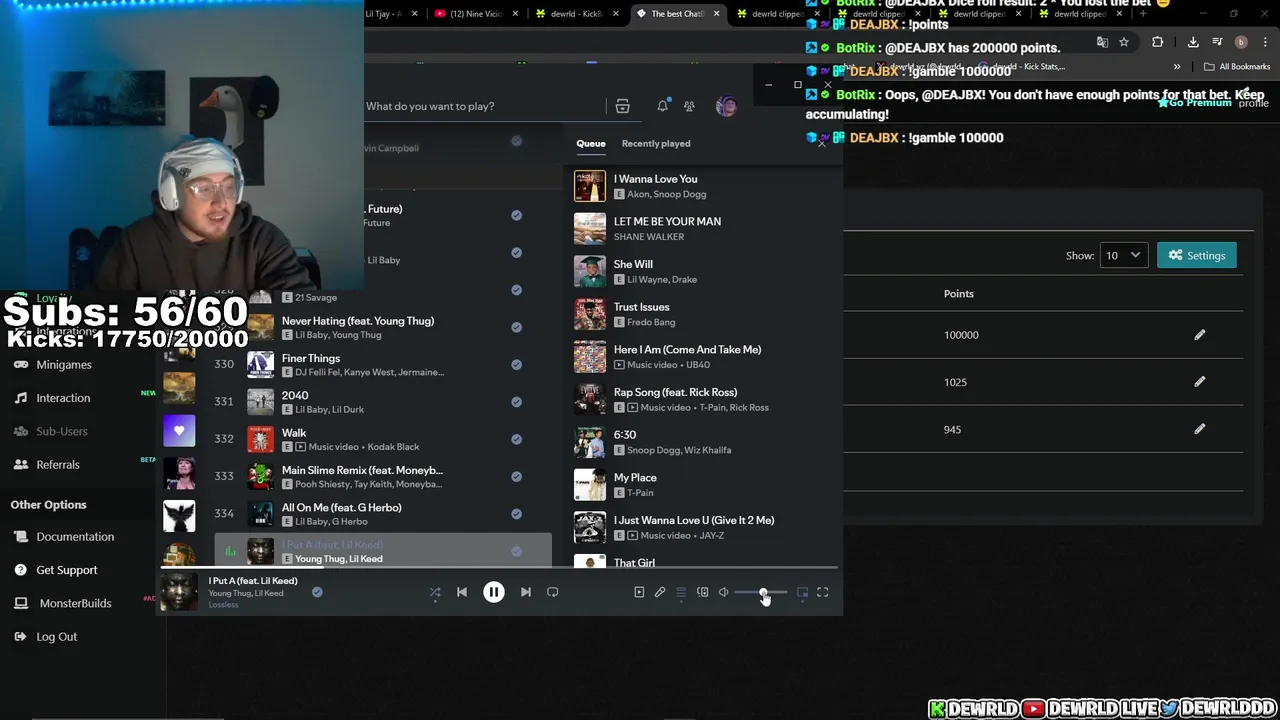Enter full screen player mode

click(x=823, y=592)
